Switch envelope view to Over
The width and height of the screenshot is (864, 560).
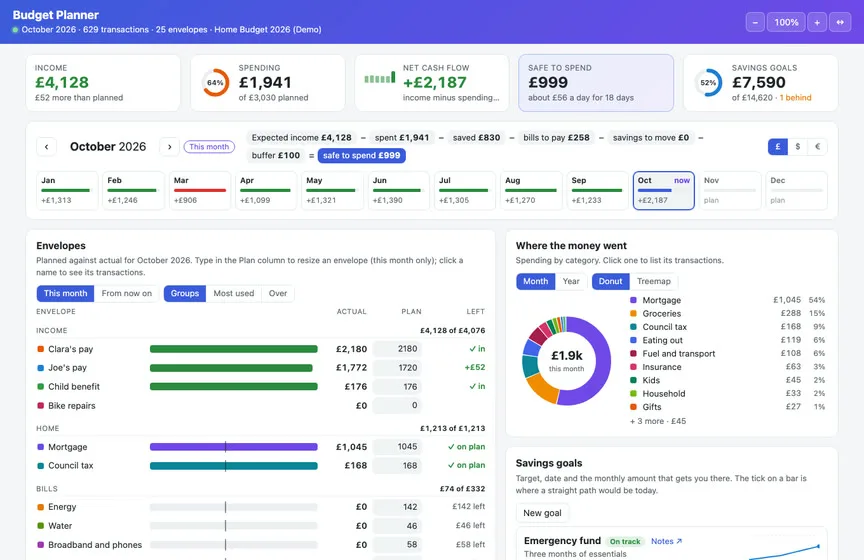pos(278,293)
